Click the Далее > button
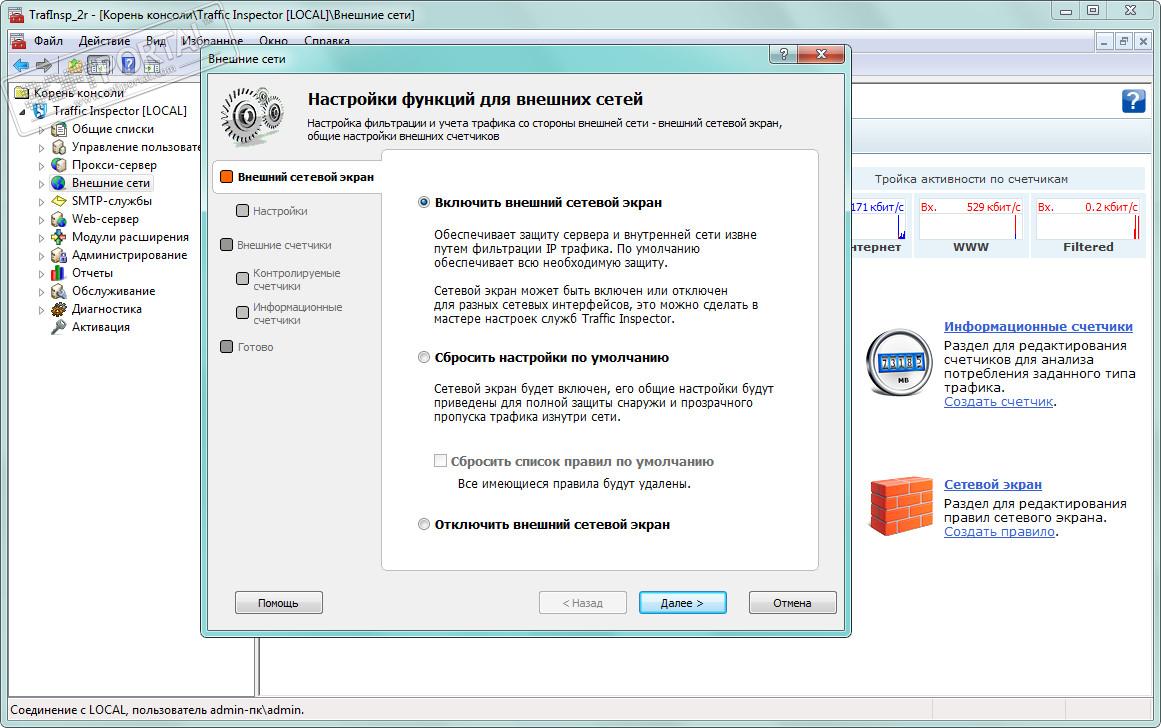Viewport: 1161px width, 728px height. click(x=682, y=603)
